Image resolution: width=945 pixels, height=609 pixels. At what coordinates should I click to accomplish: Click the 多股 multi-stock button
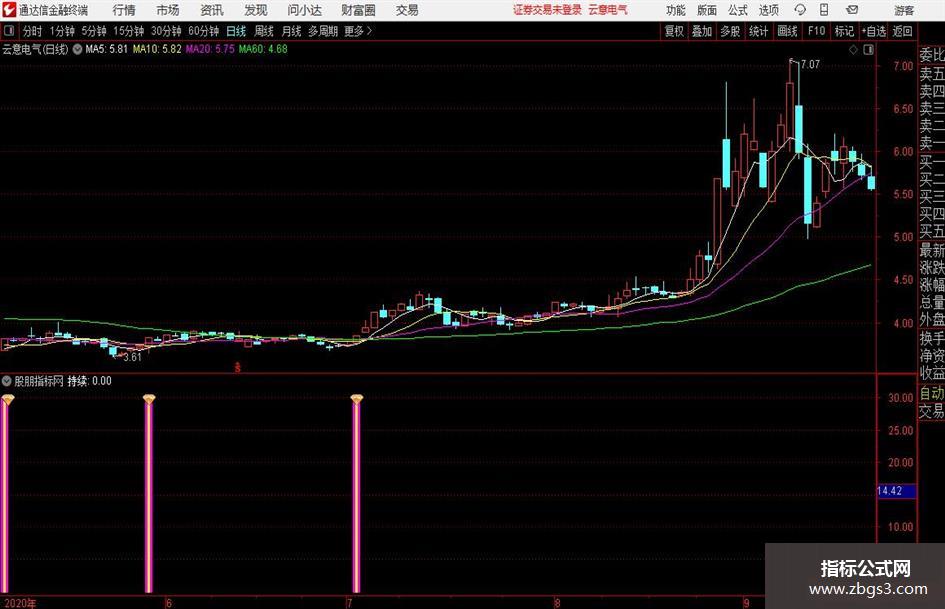click(x=730, y=31)
